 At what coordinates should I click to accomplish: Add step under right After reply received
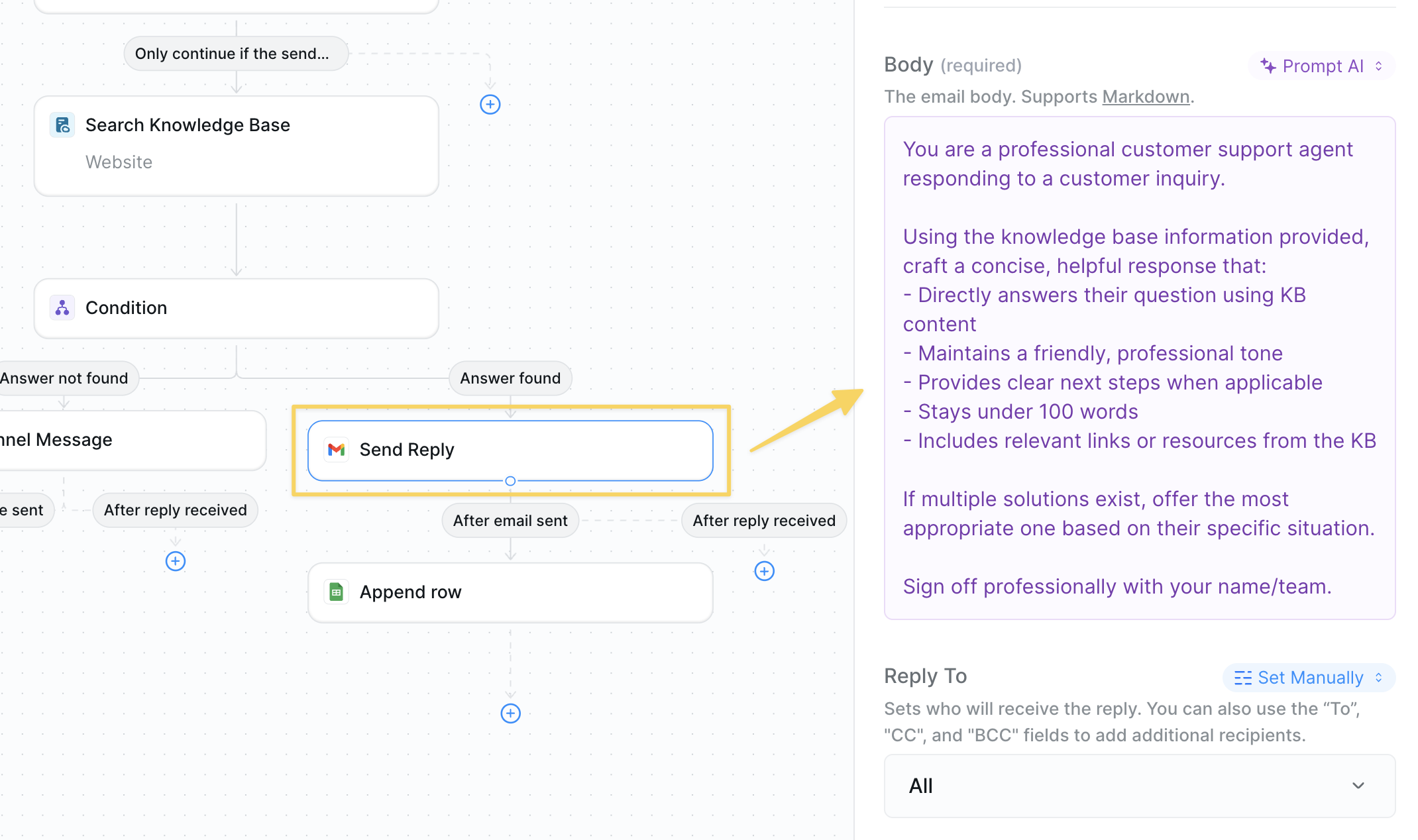pyautogui.click(x=764, y=571)
